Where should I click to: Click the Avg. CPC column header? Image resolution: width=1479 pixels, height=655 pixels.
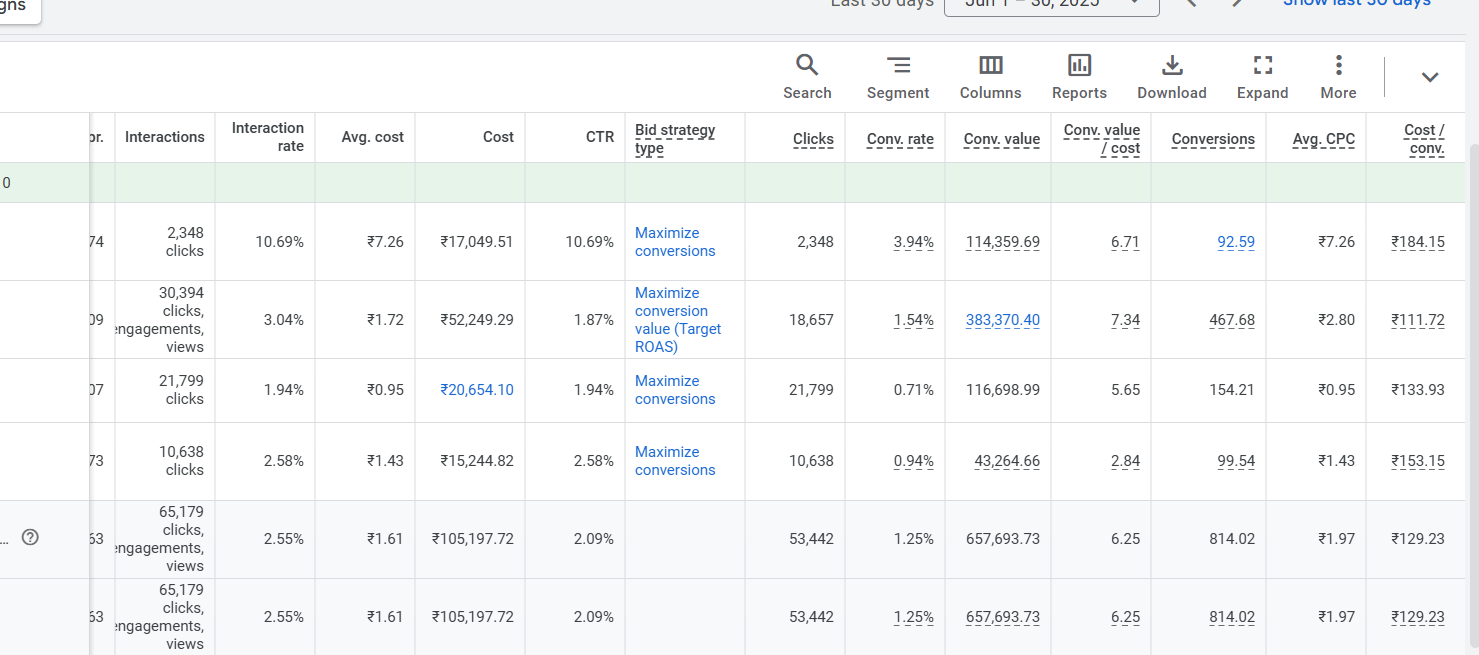click(1323, 139)
